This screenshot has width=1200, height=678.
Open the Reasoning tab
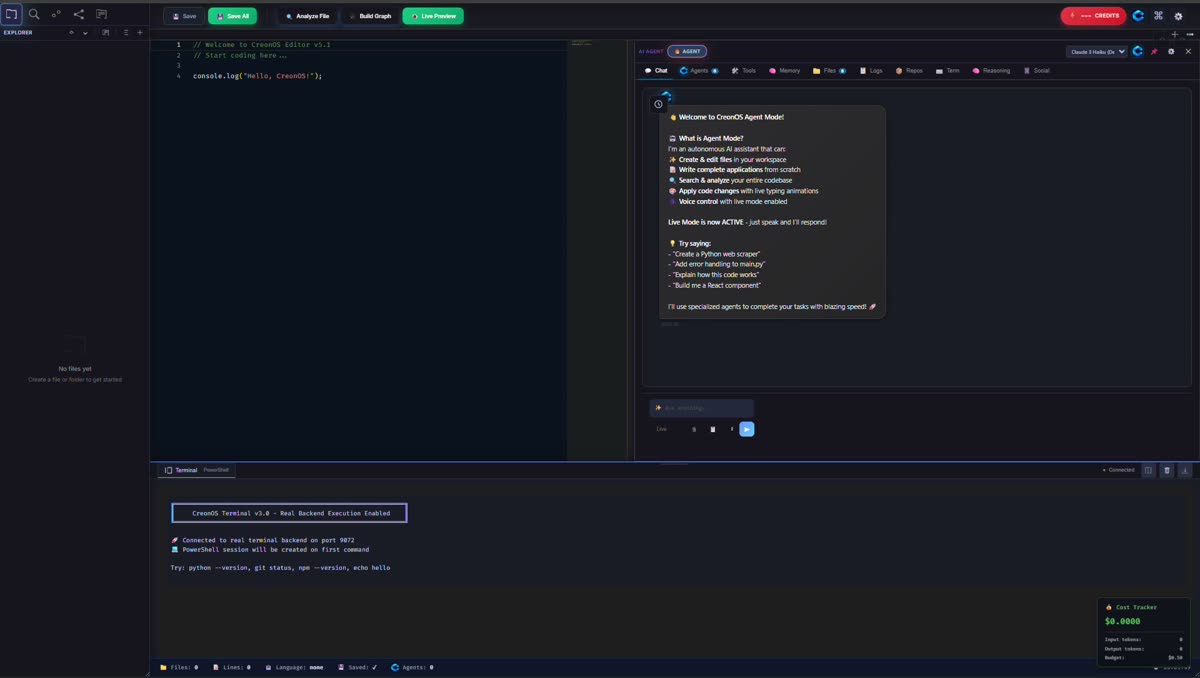click(991, 71)
